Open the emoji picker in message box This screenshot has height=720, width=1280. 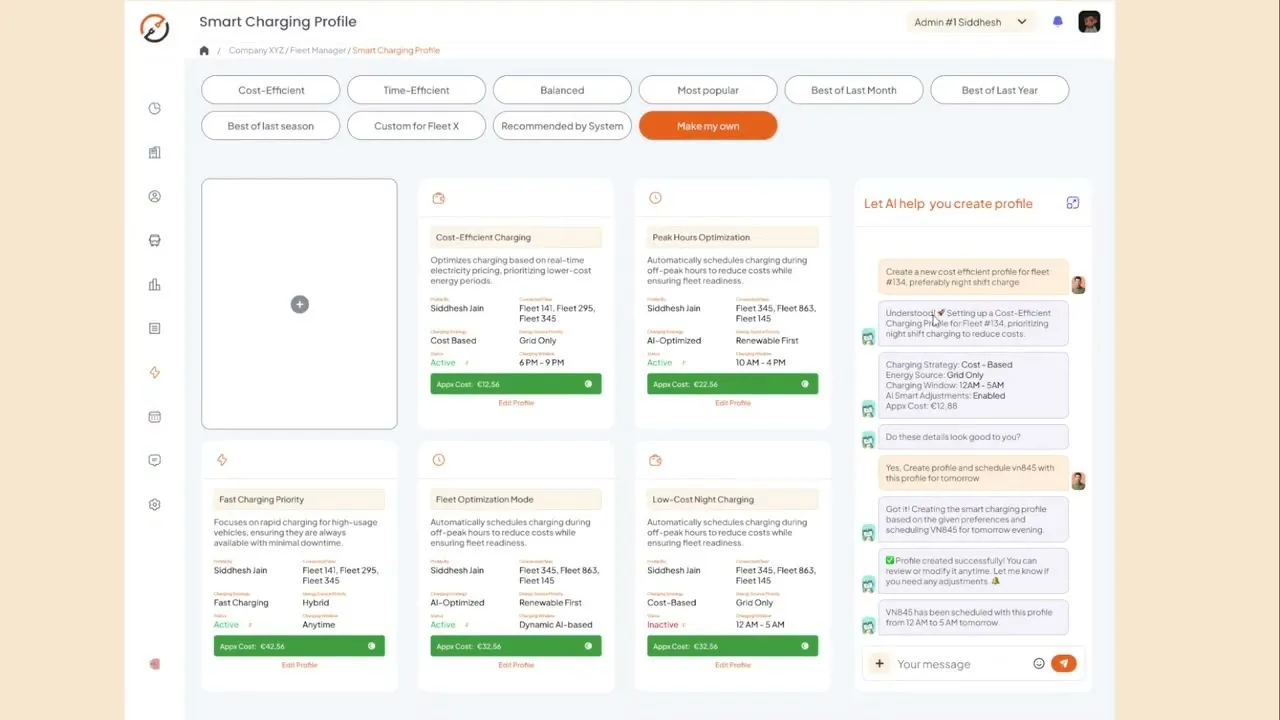[x=1039, y=663]
